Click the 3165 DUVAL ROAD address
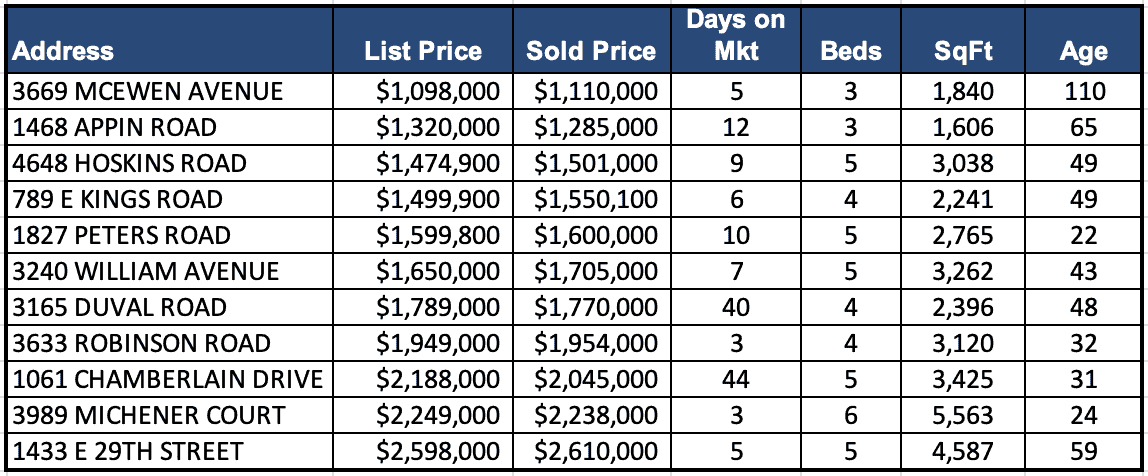 pyautogui.click(x=119, y=308)
